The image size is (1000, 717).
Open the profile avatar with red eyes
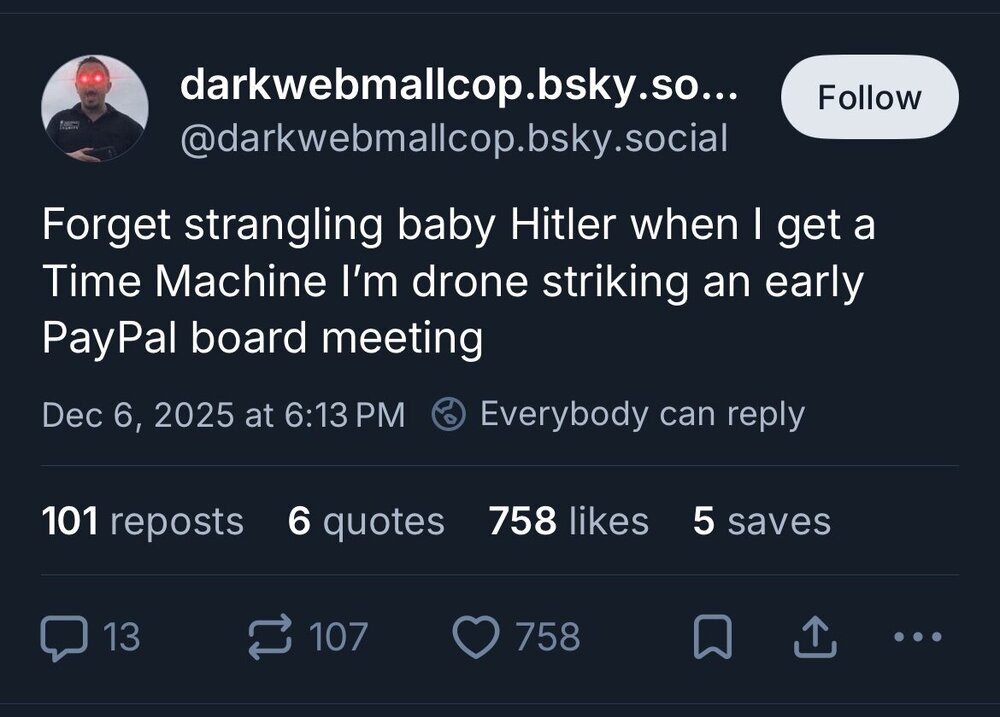[95, 108]
